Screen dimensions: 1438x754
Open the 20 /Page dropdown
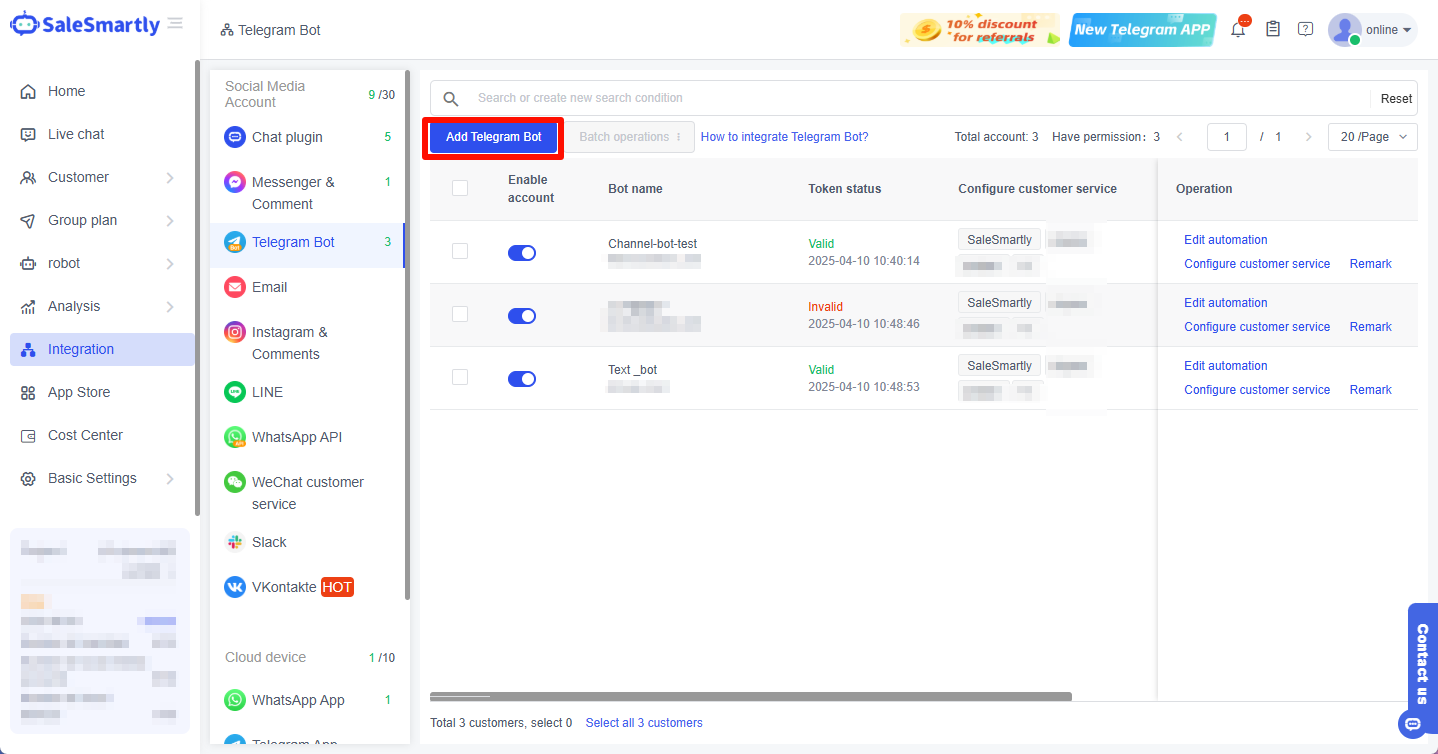point(1372,137)
